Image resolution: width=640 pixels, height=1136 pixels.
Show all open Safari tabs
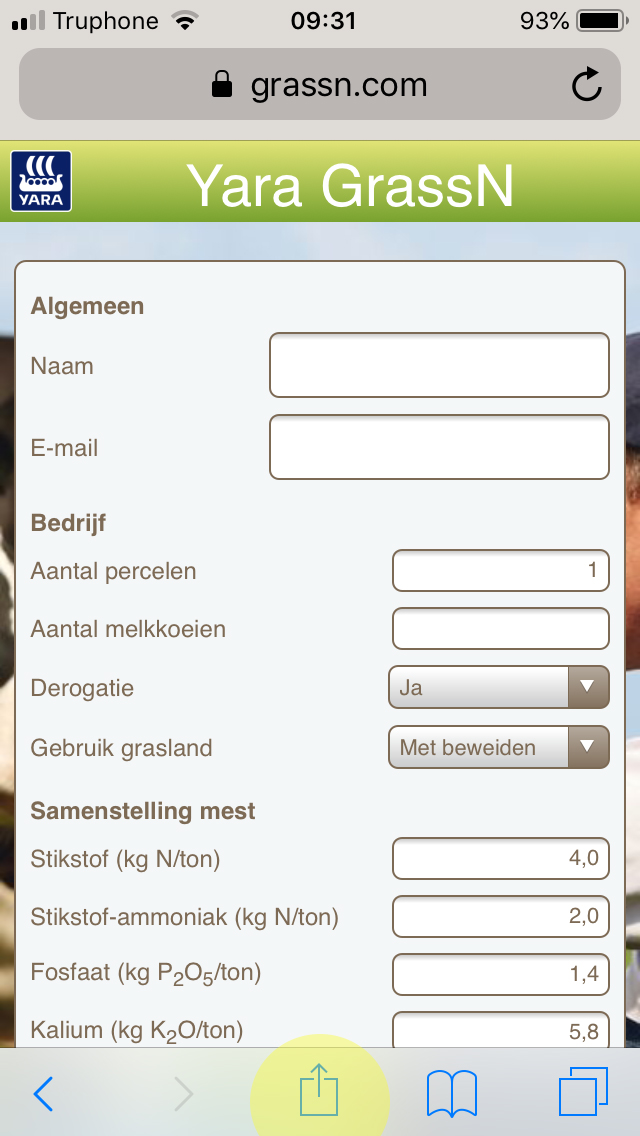coord(584,1091)
